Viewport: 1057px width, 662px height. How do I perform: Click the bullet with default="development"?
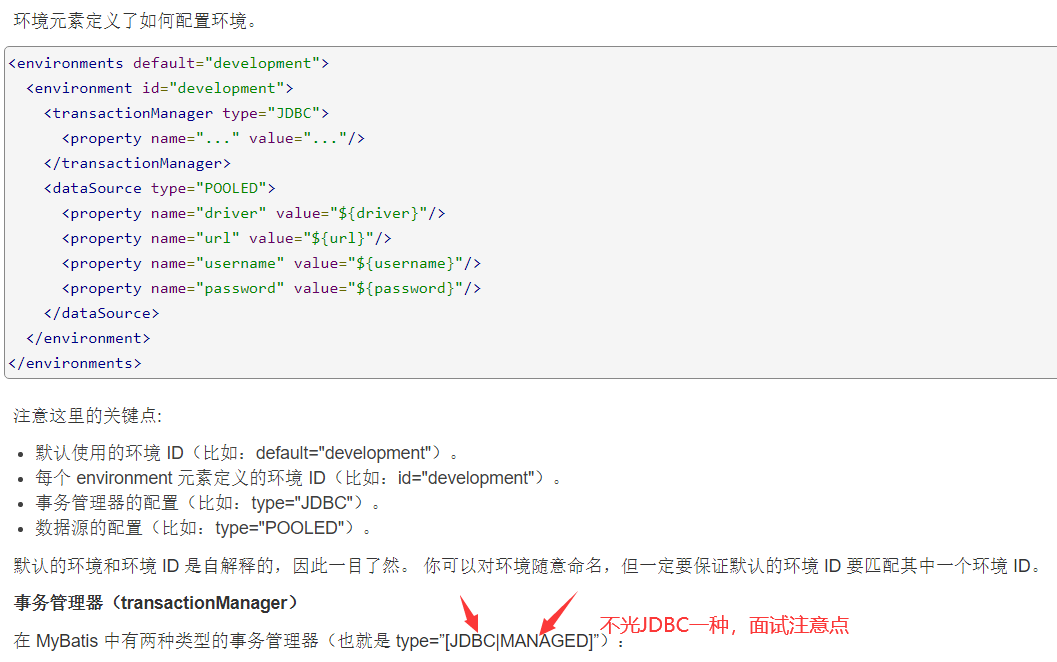[x=247, y=453]
